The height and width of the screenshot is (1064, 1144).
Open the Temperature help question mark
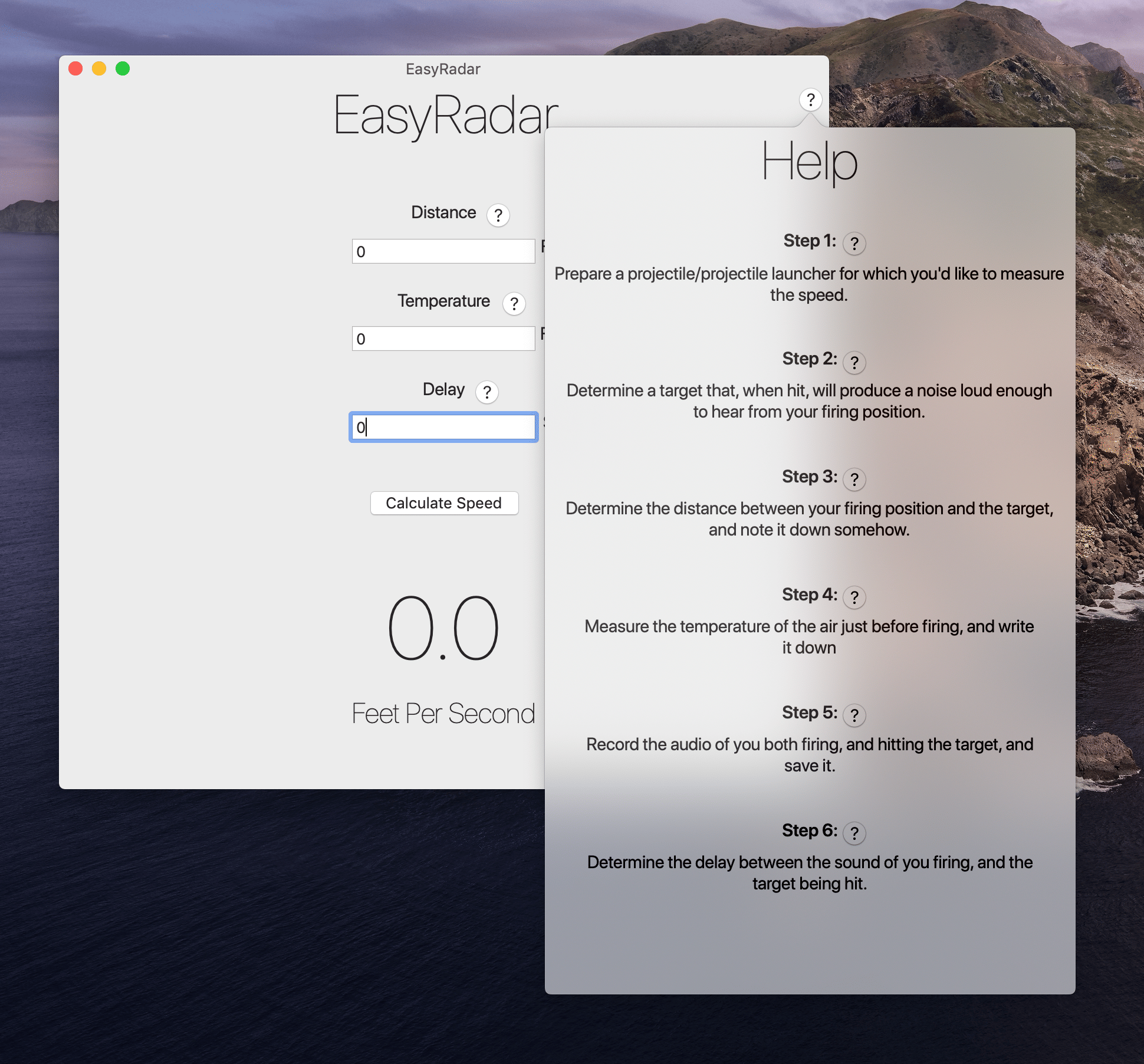pos(514,304)
